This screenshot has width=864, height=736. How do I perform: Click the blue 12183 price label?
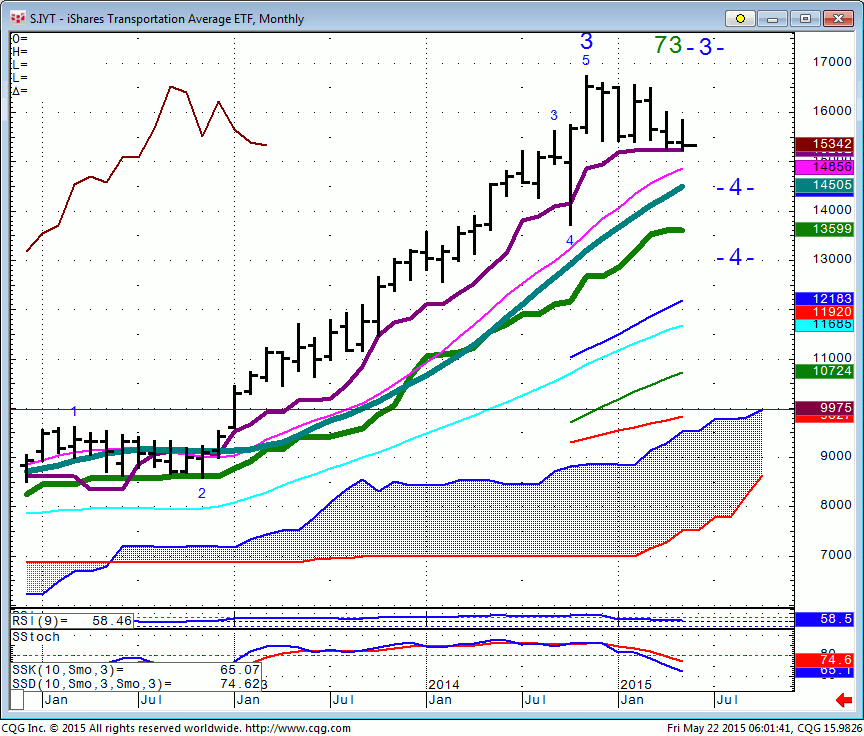824,299
